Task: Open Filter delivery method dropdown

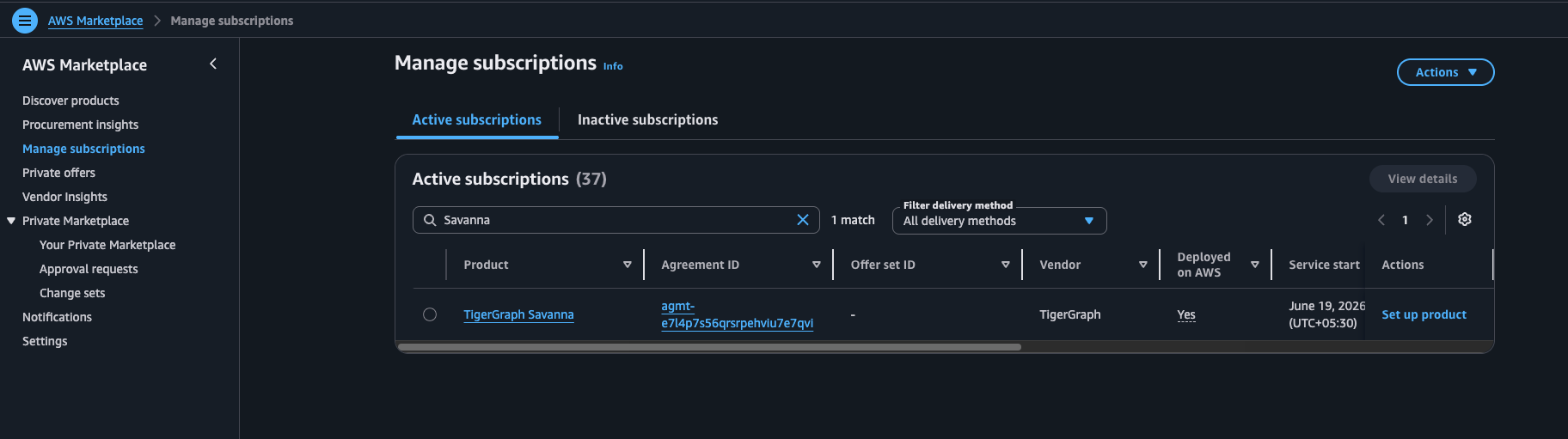Action: tap(999, 221)
